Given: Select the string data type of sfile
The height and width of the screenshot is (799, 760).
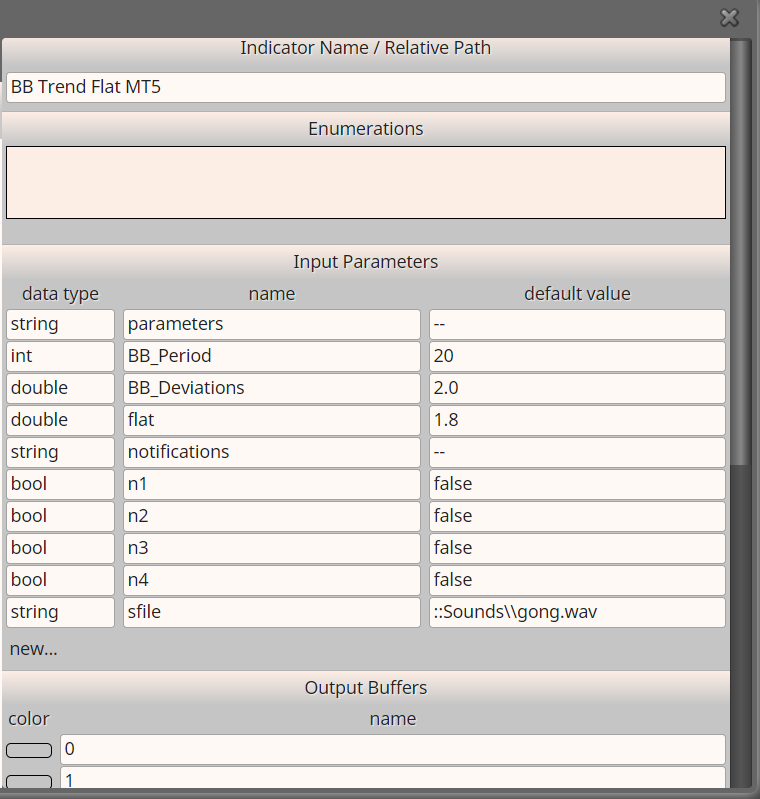Looking at the screenshot, I should [x=60, y=613].
